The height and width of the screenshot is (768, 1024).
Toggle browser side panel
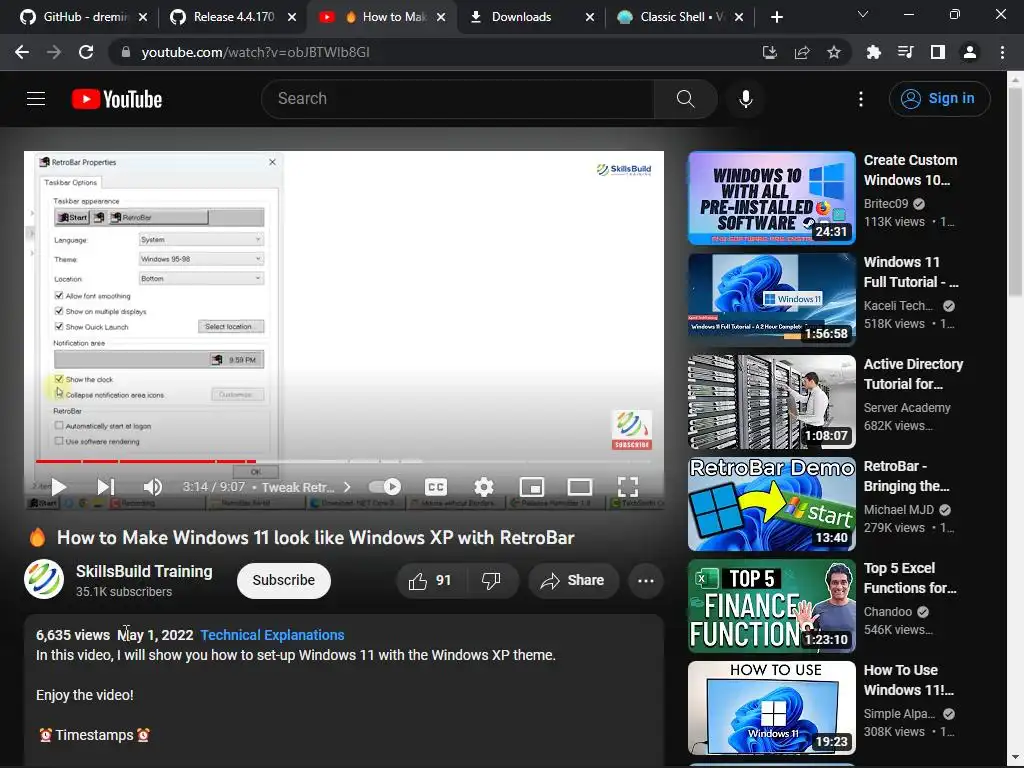(x=937, y=52)
